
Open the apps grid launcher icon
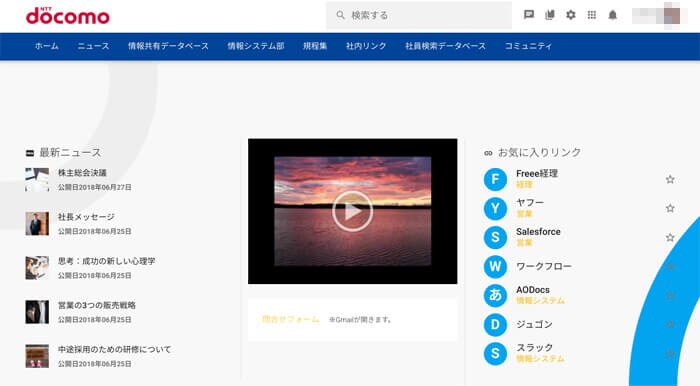pos(592,15)
